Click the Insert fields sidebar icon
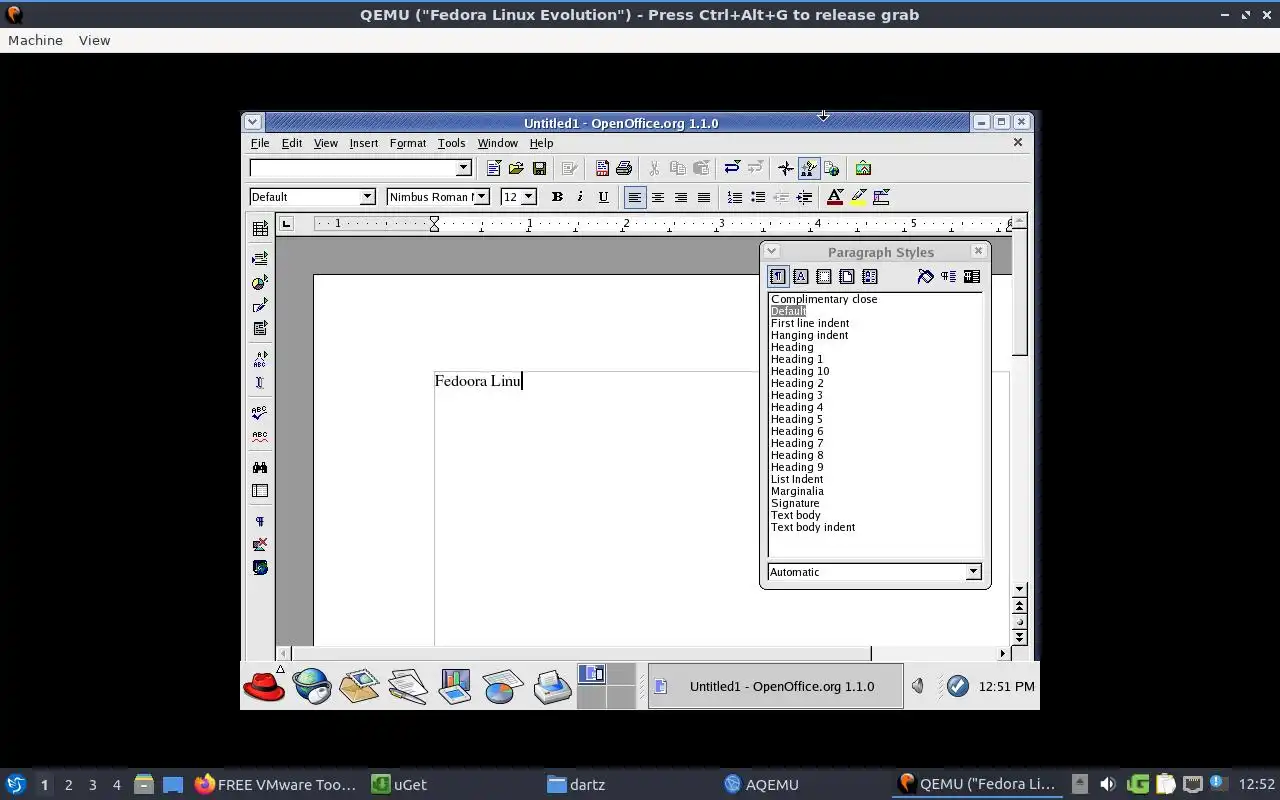 tap(260, 259)
